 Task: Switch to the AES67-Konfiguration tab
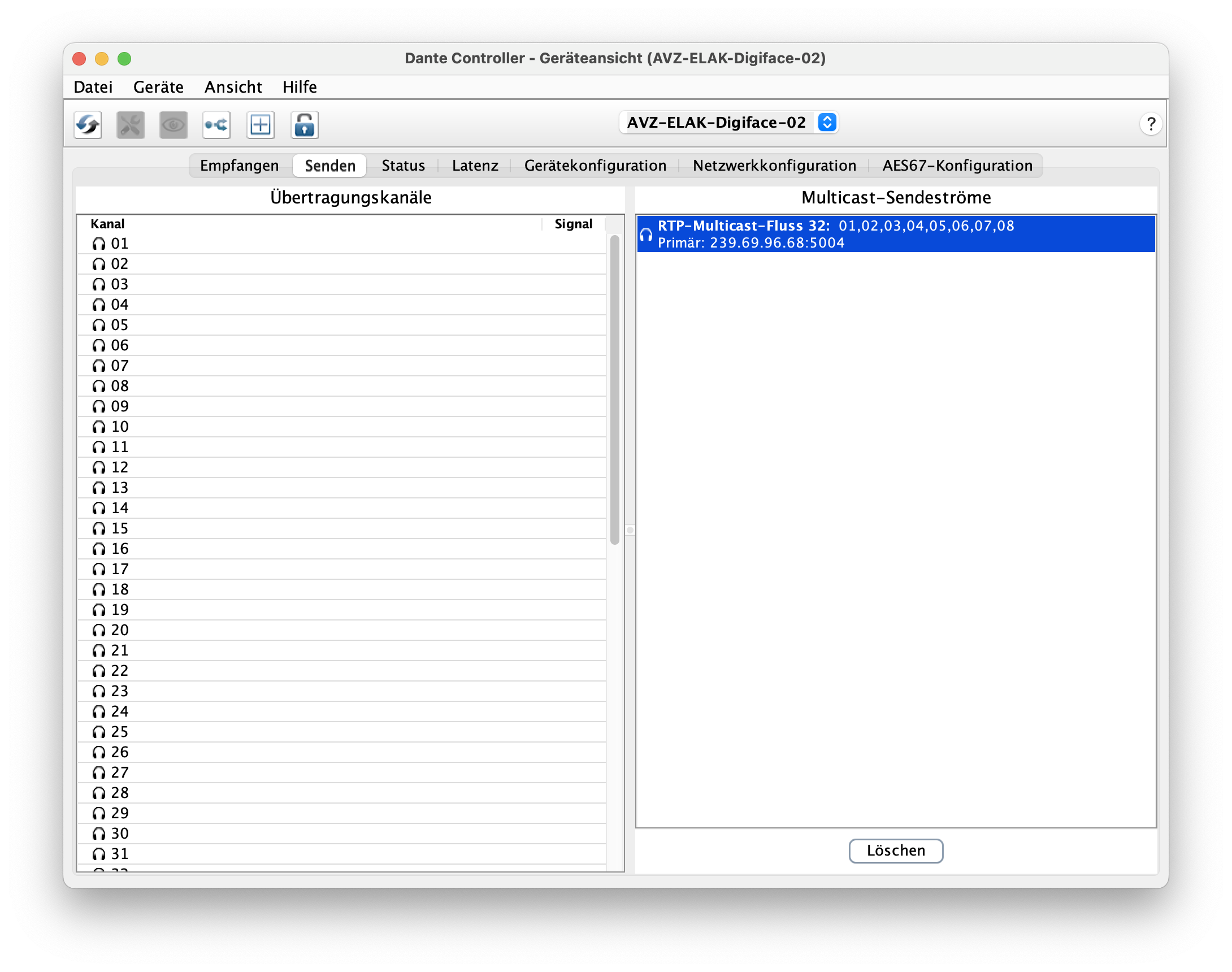click(x=957, y=166)
